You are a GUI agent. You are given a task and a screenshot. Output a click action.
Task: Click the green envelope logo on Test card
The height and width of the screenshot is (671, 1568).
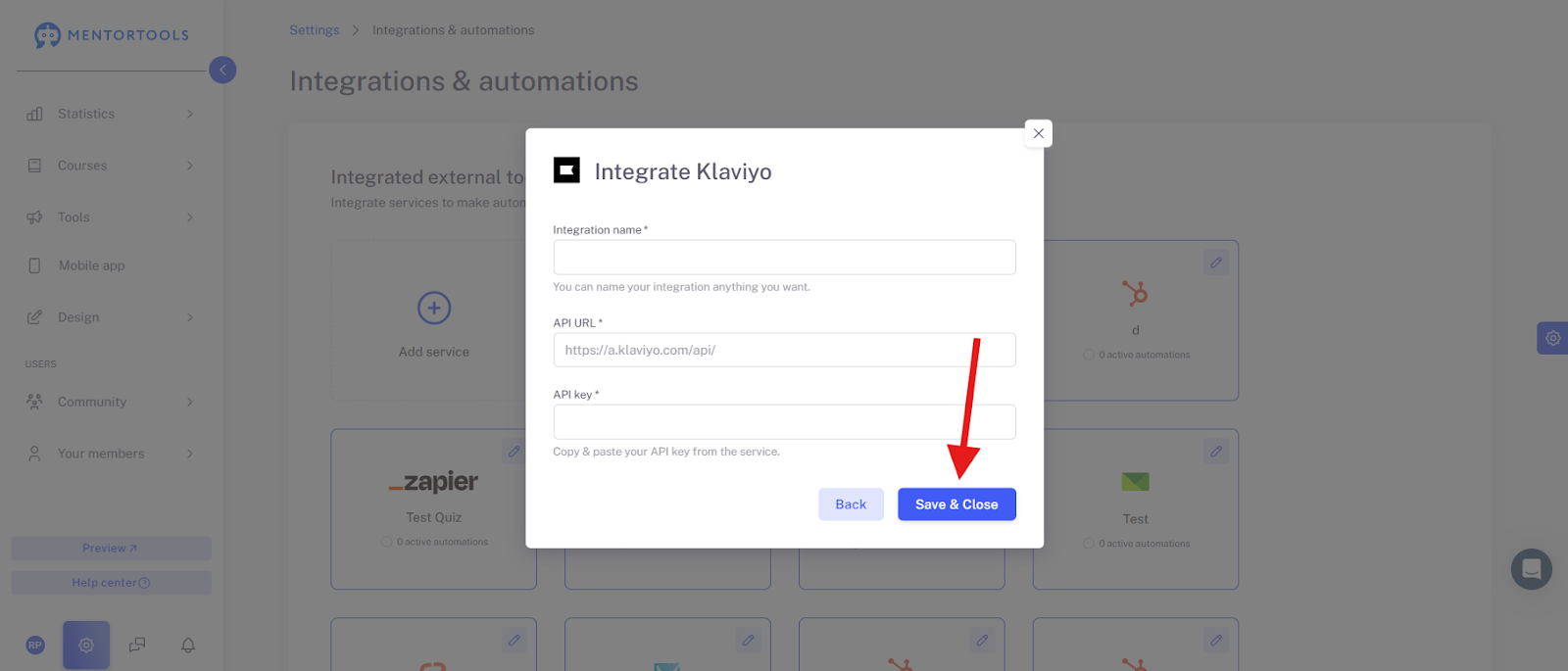coord(1135,482)
